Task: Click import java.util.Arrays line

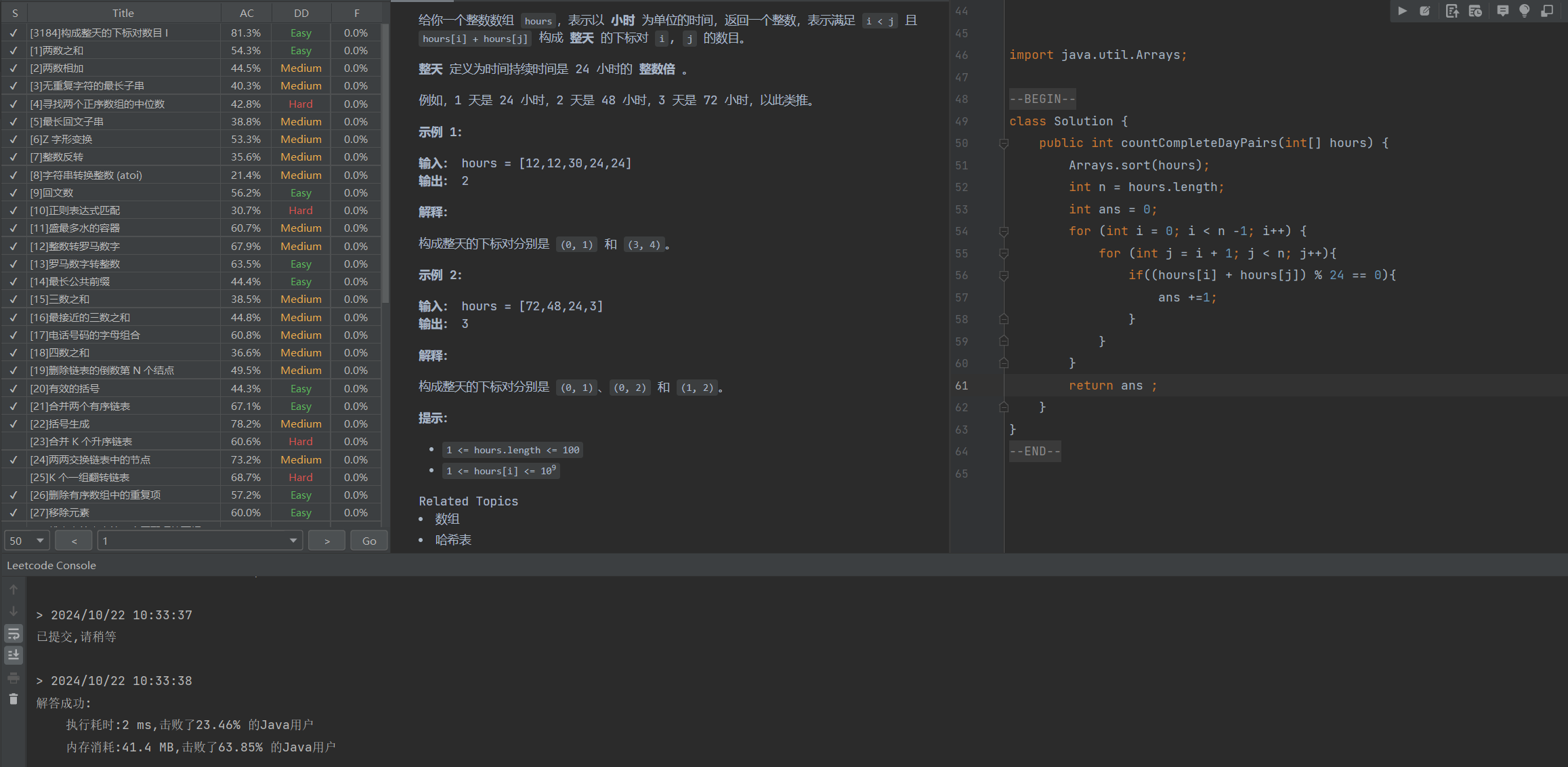Action: tap(1098, 55)
